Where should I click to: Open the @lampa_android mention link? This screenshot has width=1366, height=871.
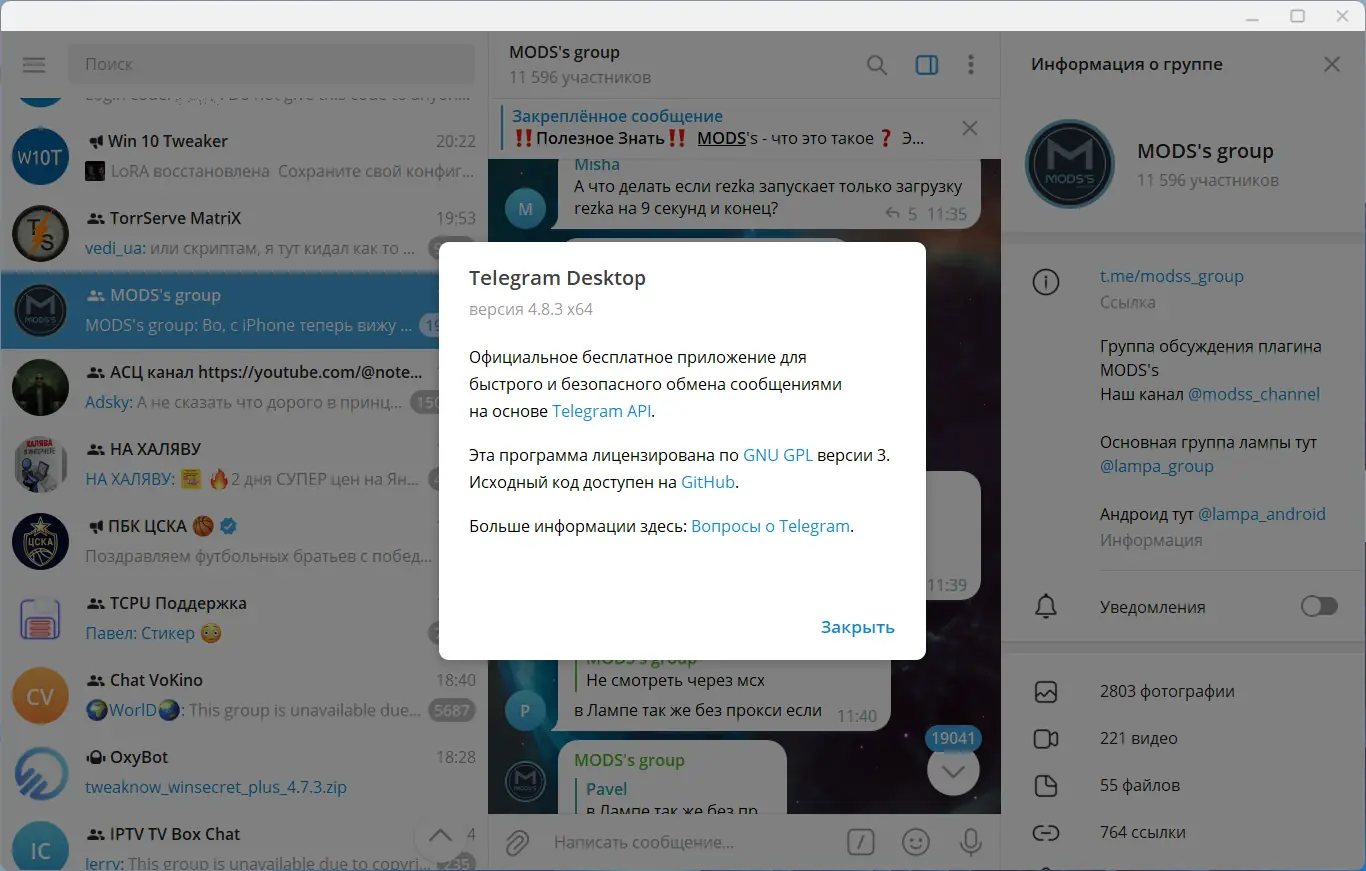[1262, 514]
